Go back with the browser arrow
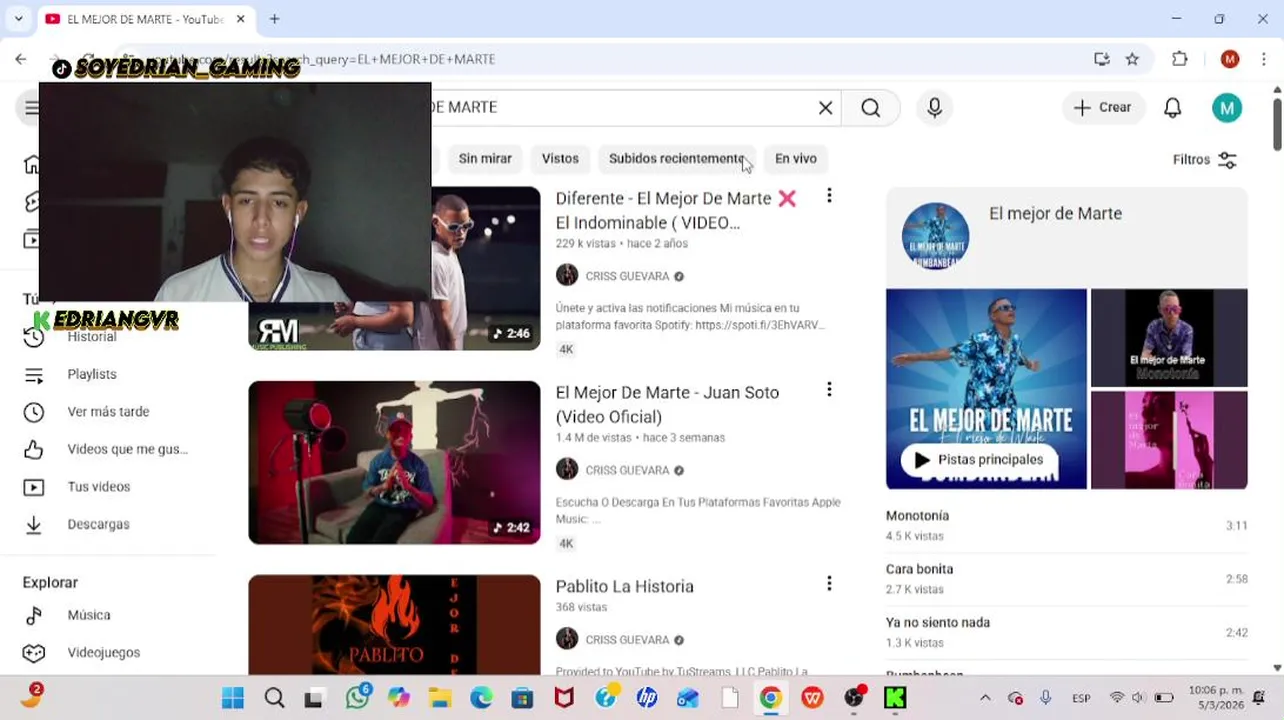Viewport: 1284px width, 720px height. 21,59
